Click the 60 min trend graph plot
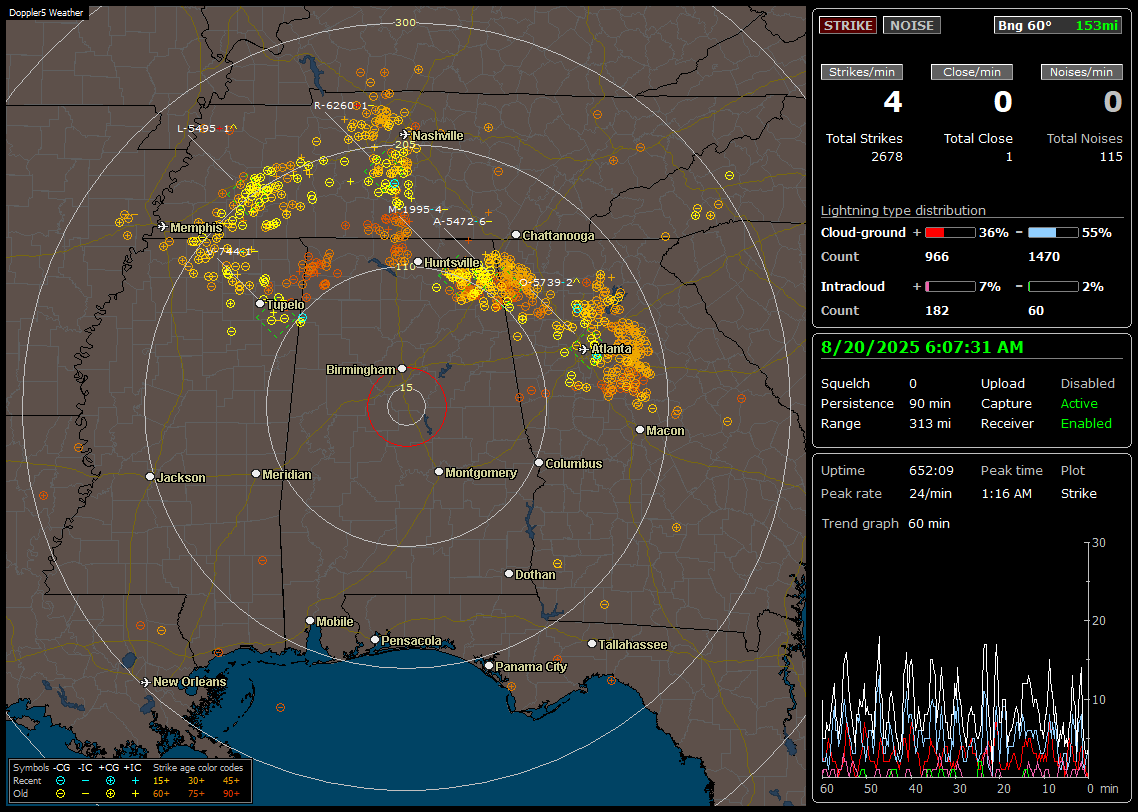Screen dimensions: 1138x812 point(956,660)
